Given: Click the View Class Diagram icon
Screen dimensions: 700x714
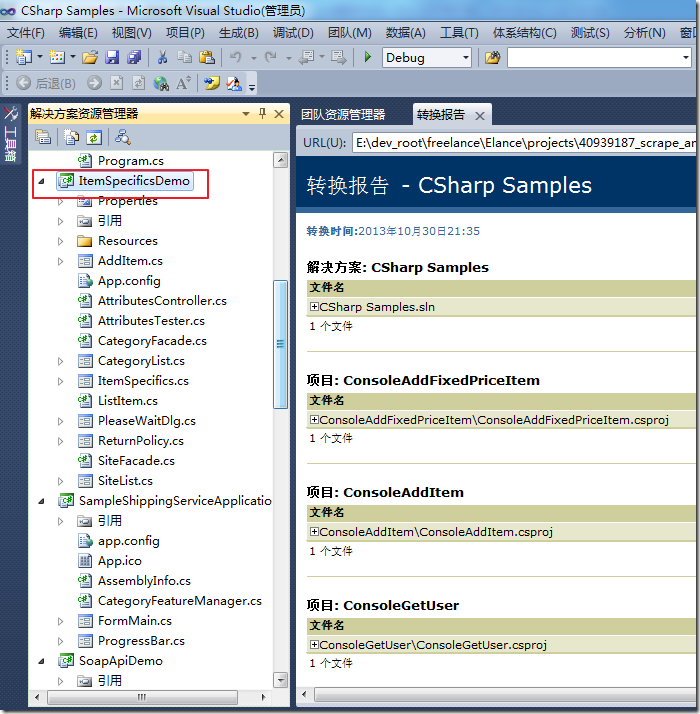Looking at the screenshot, I should click(123, 137).
